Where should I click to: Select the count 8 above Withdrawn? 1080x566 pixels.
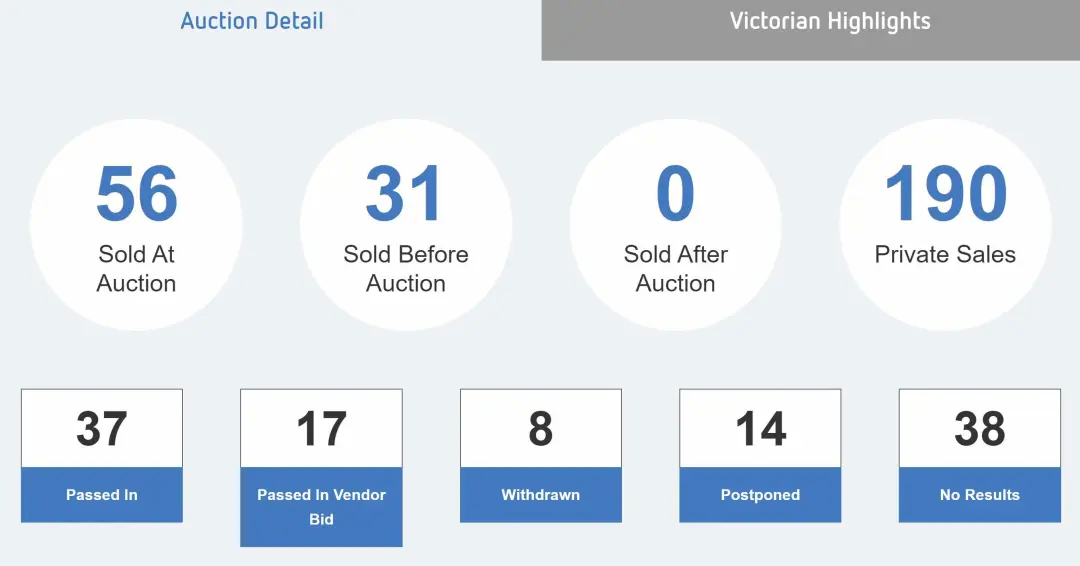pyautogui.click(x=541, y=428)
